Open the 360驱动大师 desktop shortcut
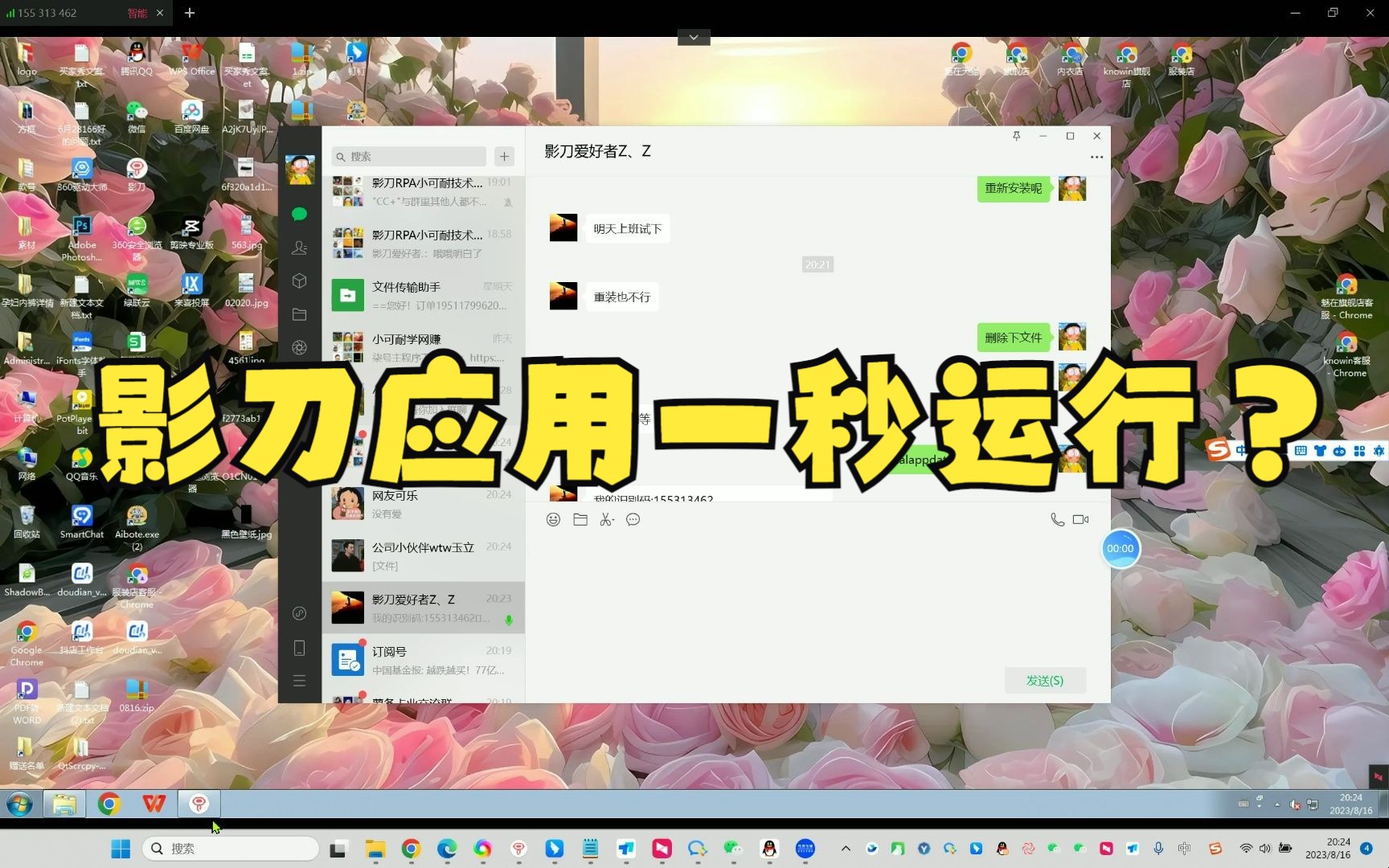 point(81,174)
